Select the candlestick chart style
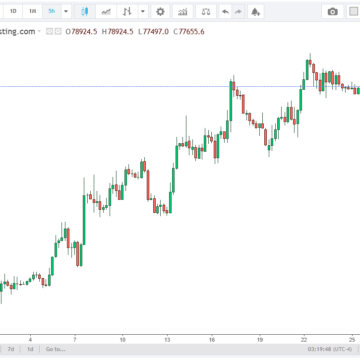This screenshot has width=360, height=360. (x=85, y=12)
